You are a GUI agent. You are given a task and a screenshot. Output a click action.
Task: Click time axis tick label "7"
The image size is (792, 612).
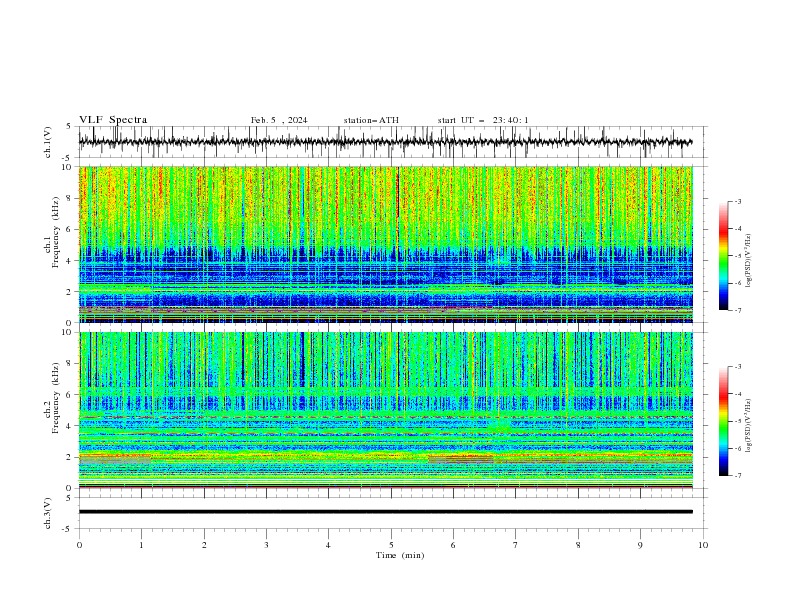tap(516, 545)
